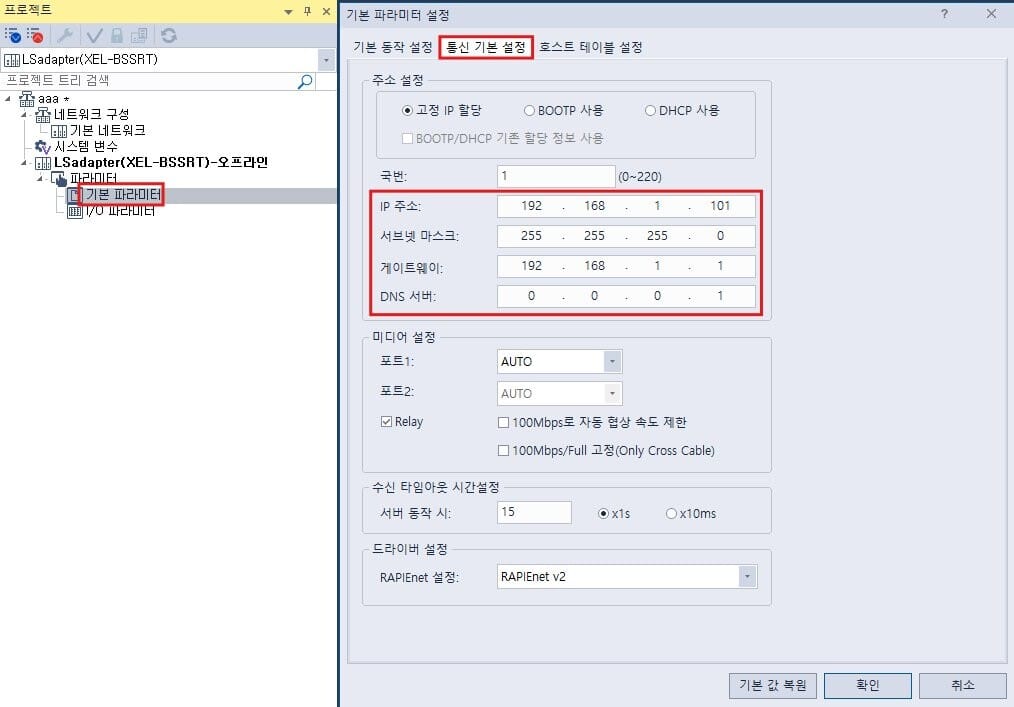Image resolution: width=1014 pixels, height=707 pixels.
Task: Select DHCP 사용 radio button
Action: pos(650,111)
